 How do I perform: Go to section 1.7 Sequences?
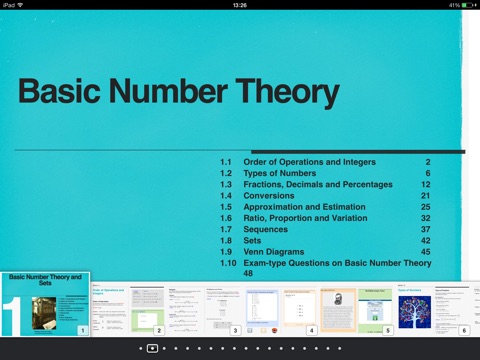click(x=325, y=229)
